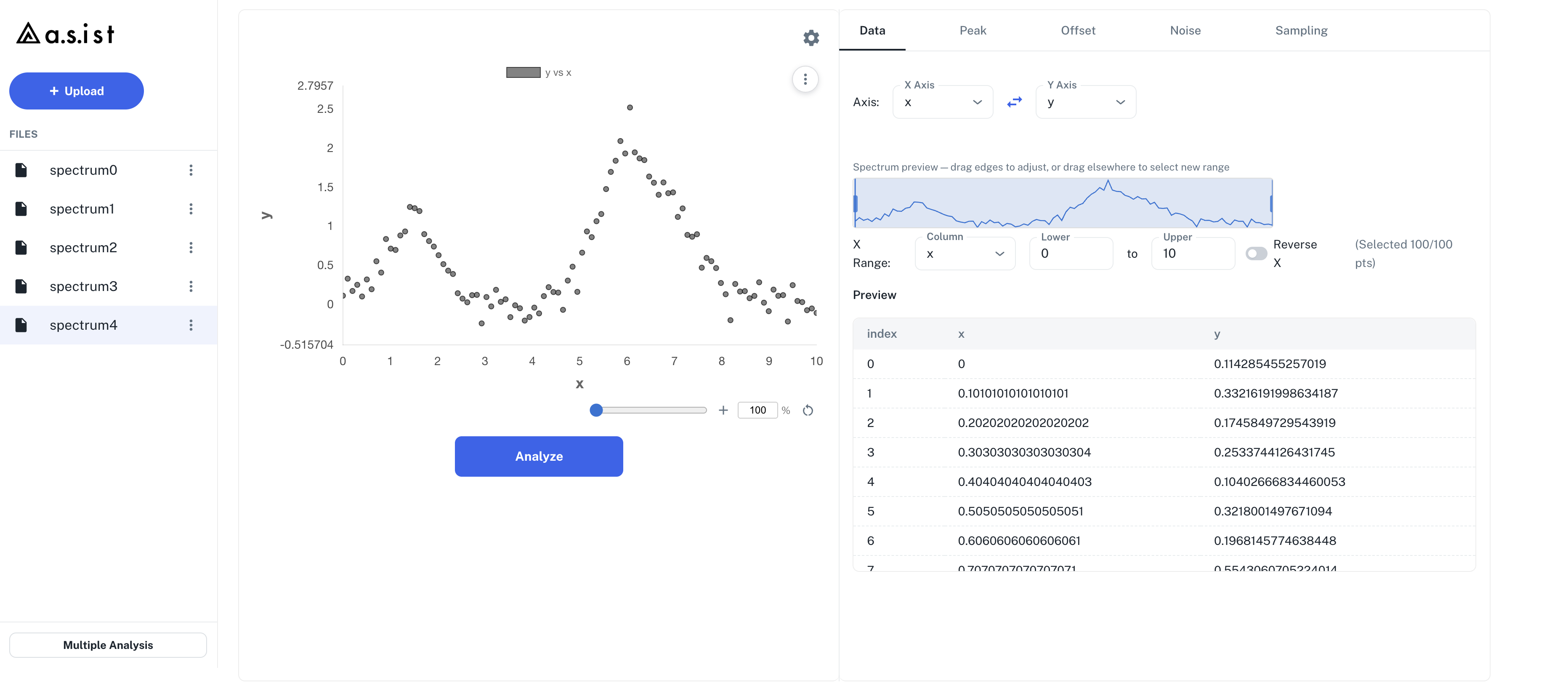
Task: Expand the X Axis dropdown
Action: (x=942, y=102)
